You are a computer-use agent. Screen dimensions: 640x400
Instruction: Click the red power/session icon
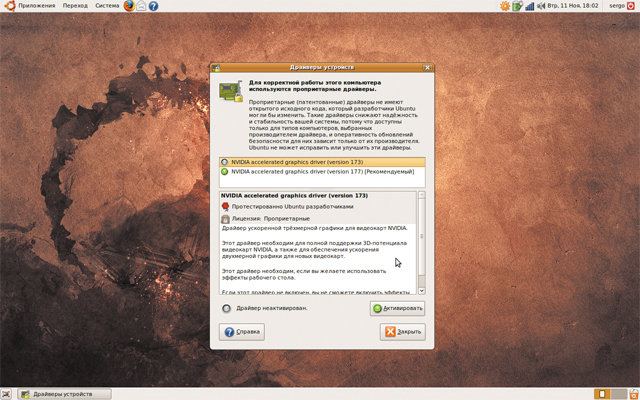pos(631,6)
